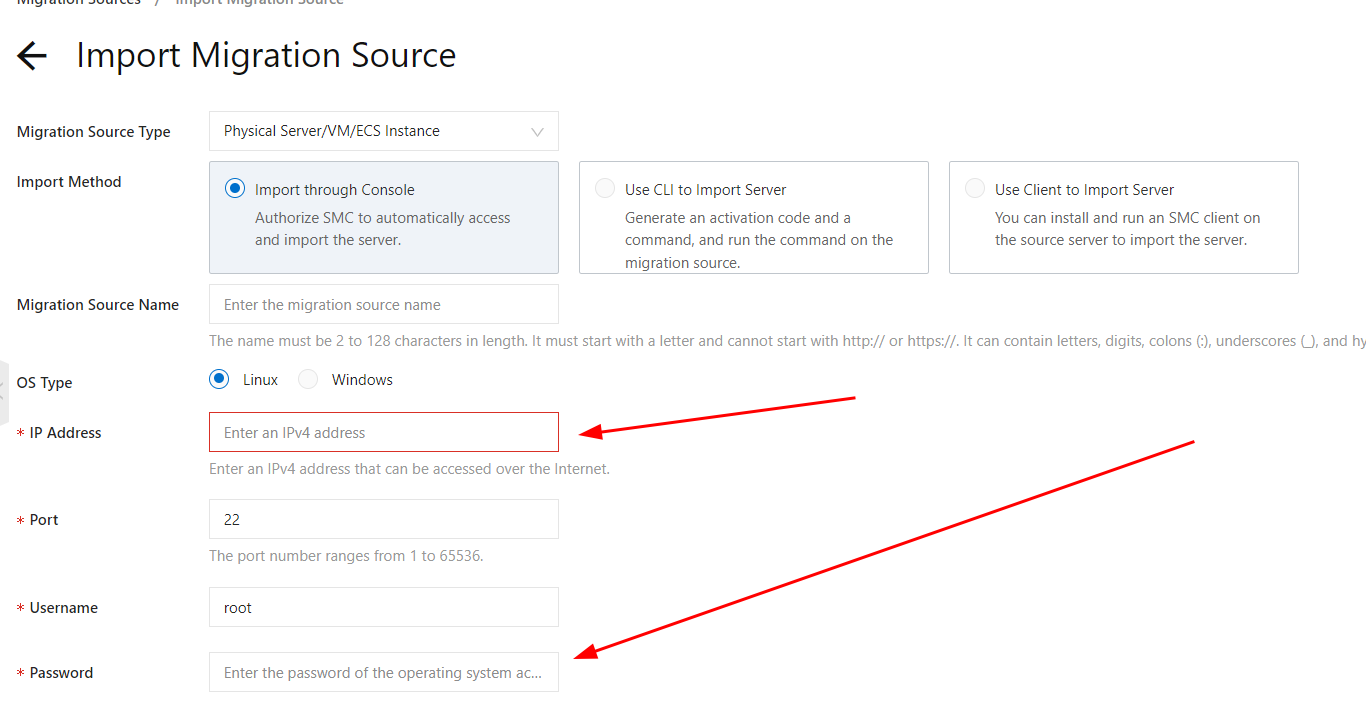Image resolution: width=1366 pixels, height=722 pixels.
Task: Click the Import Migration Source breadcrumb
Action: pyautogui.click(x=259, y=3)
